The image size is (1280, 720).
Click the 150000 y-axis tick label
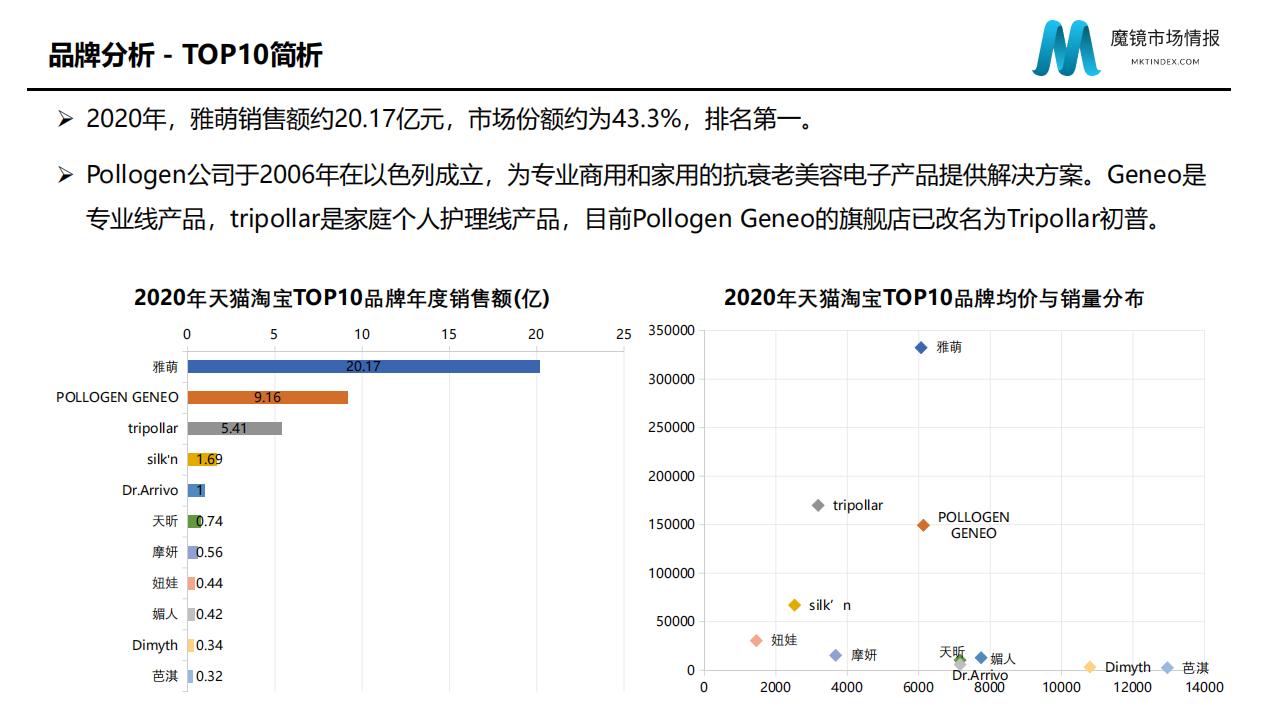click(671, 524)
